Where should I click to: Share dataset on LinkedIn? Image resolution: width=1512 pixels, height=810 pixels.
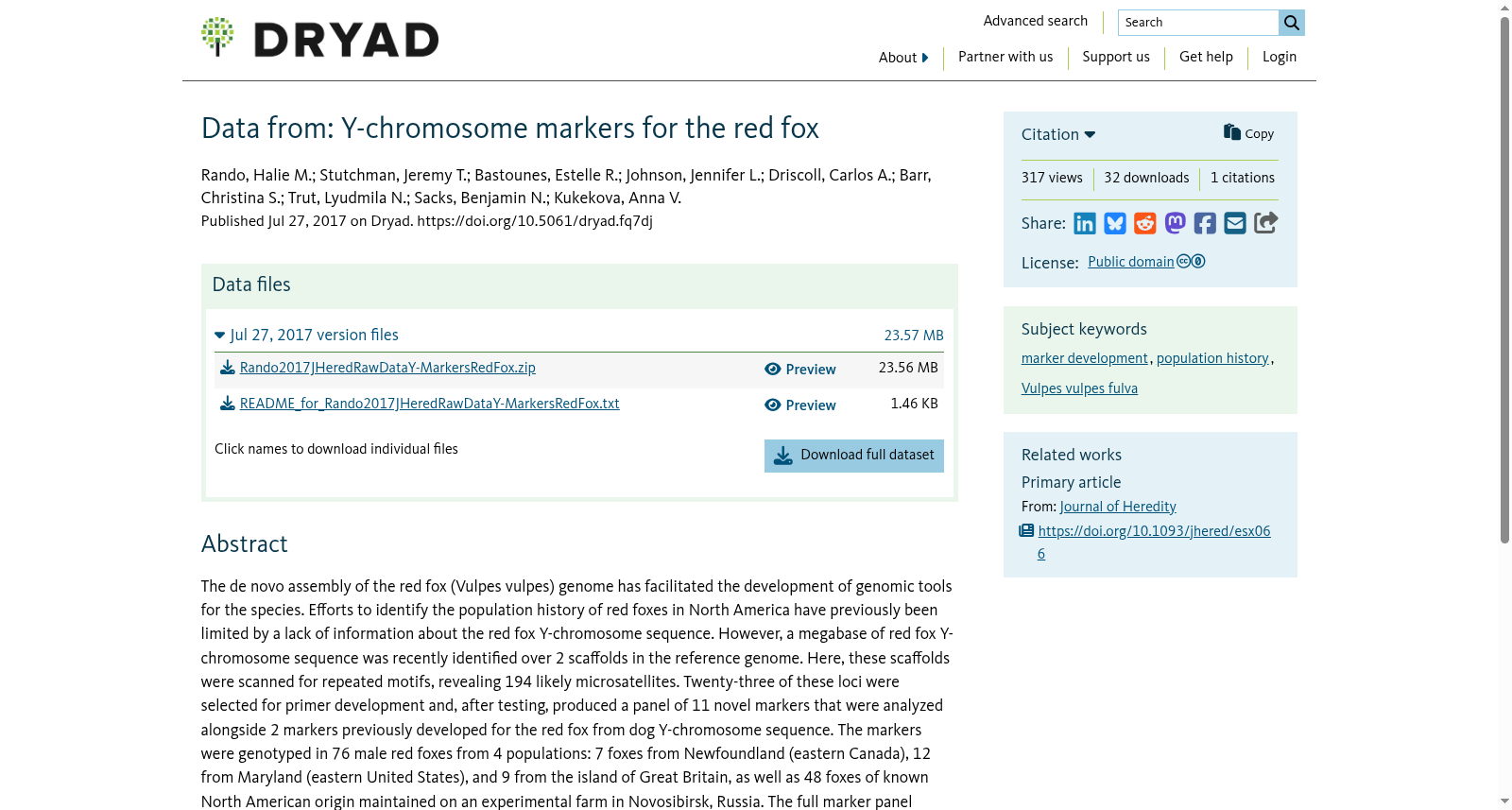click(x=1085, y=223)
